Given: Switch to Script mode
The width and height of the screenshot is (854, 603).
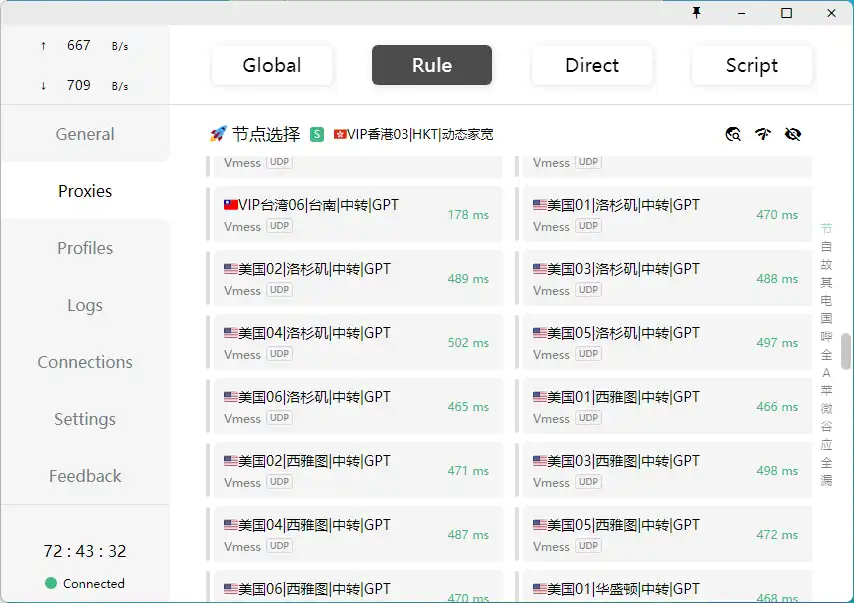Looking at the screenshot, I should tap(752, 65).
